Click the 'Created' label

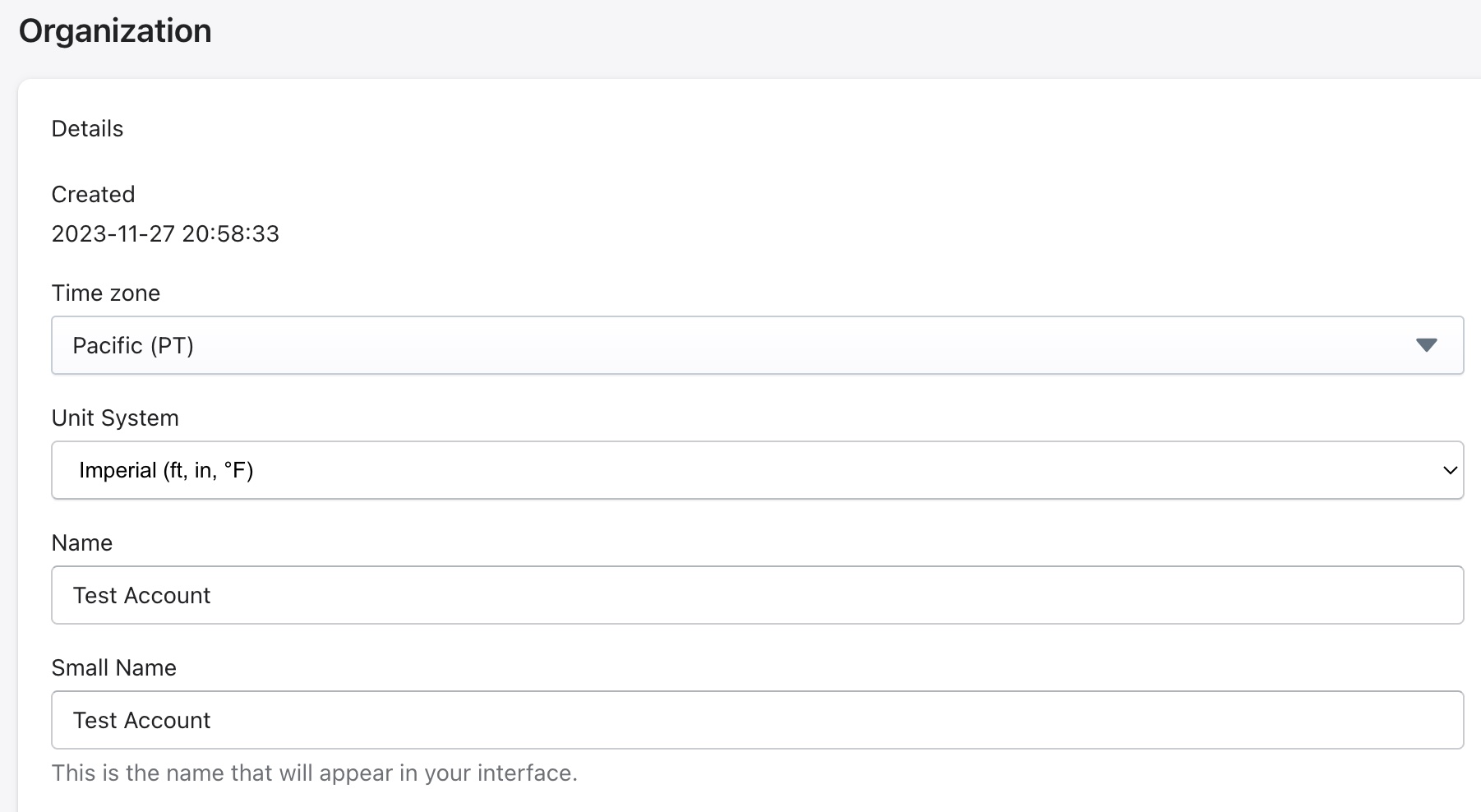tap(93, 194)
